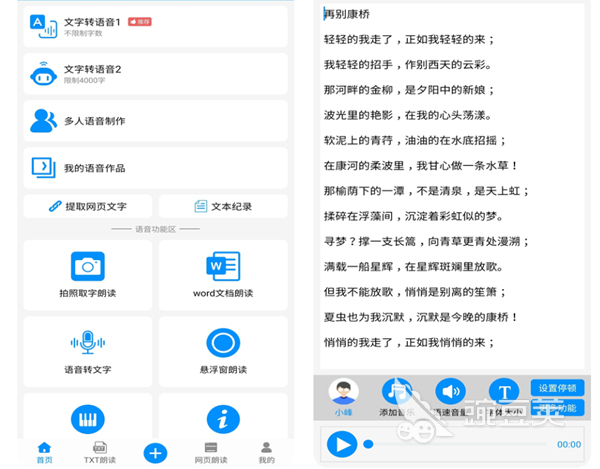Image resolution: width=600 pixels, height=469 pixels.
Task: Tap the piano keyboard icon tile
Action: (88, 419)
